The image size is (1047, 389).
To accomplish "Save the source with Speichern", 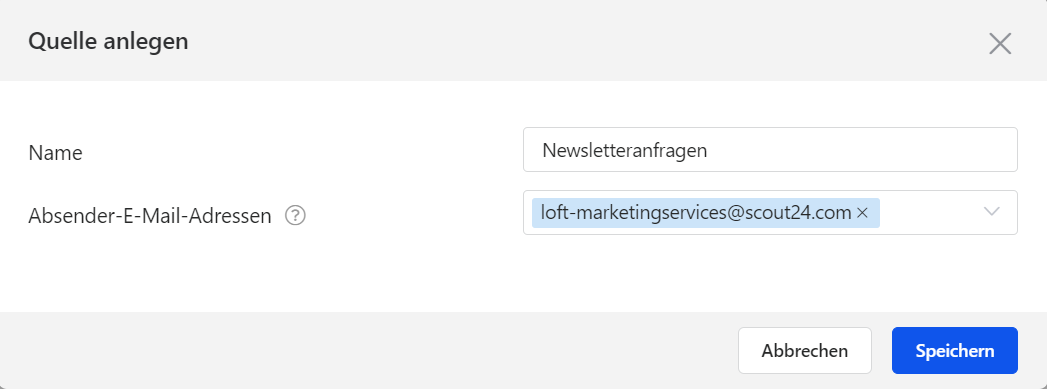I will [954, 350].
